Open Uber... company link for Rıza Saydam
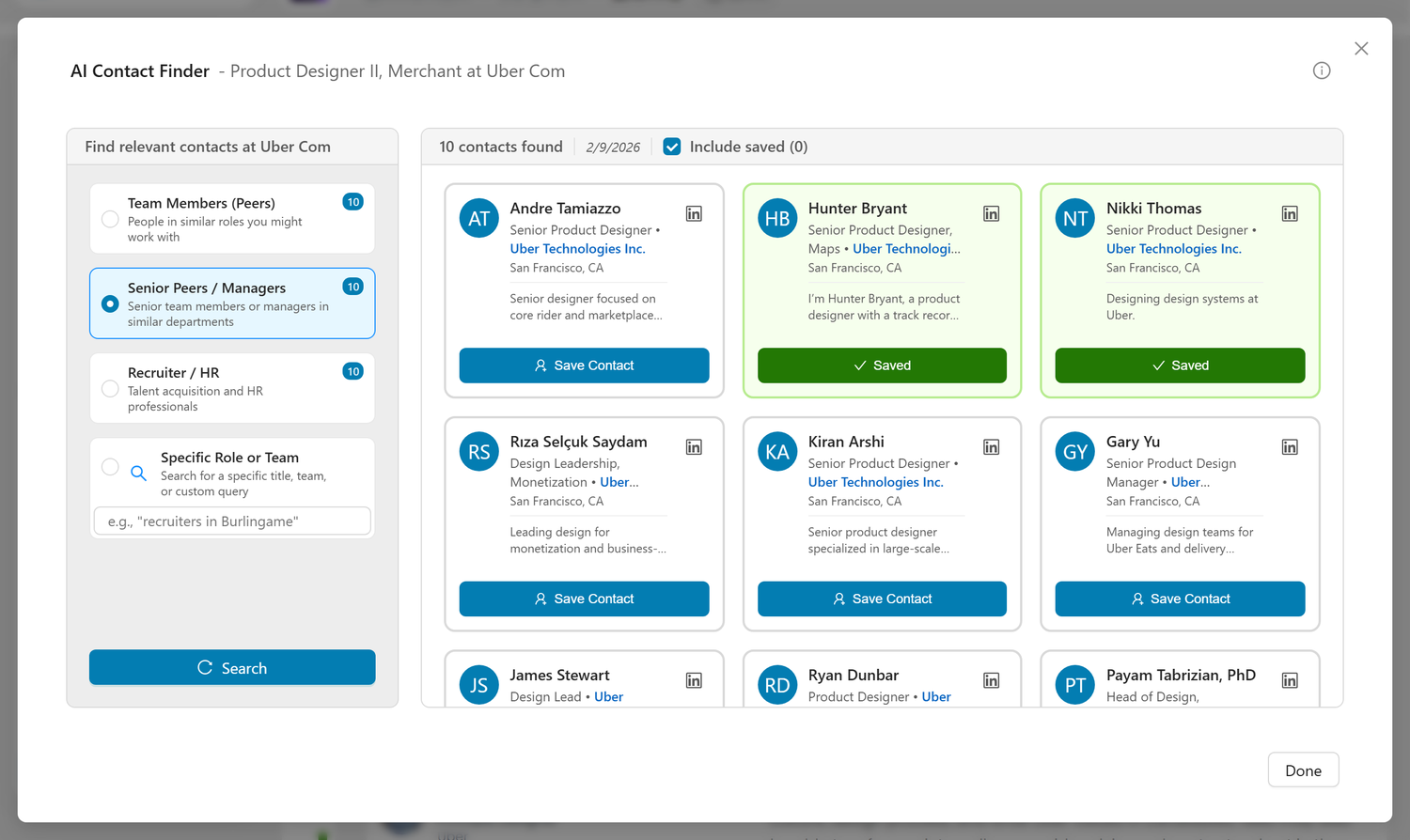This screenshot has height=840, width=1410. coord(619,482)
